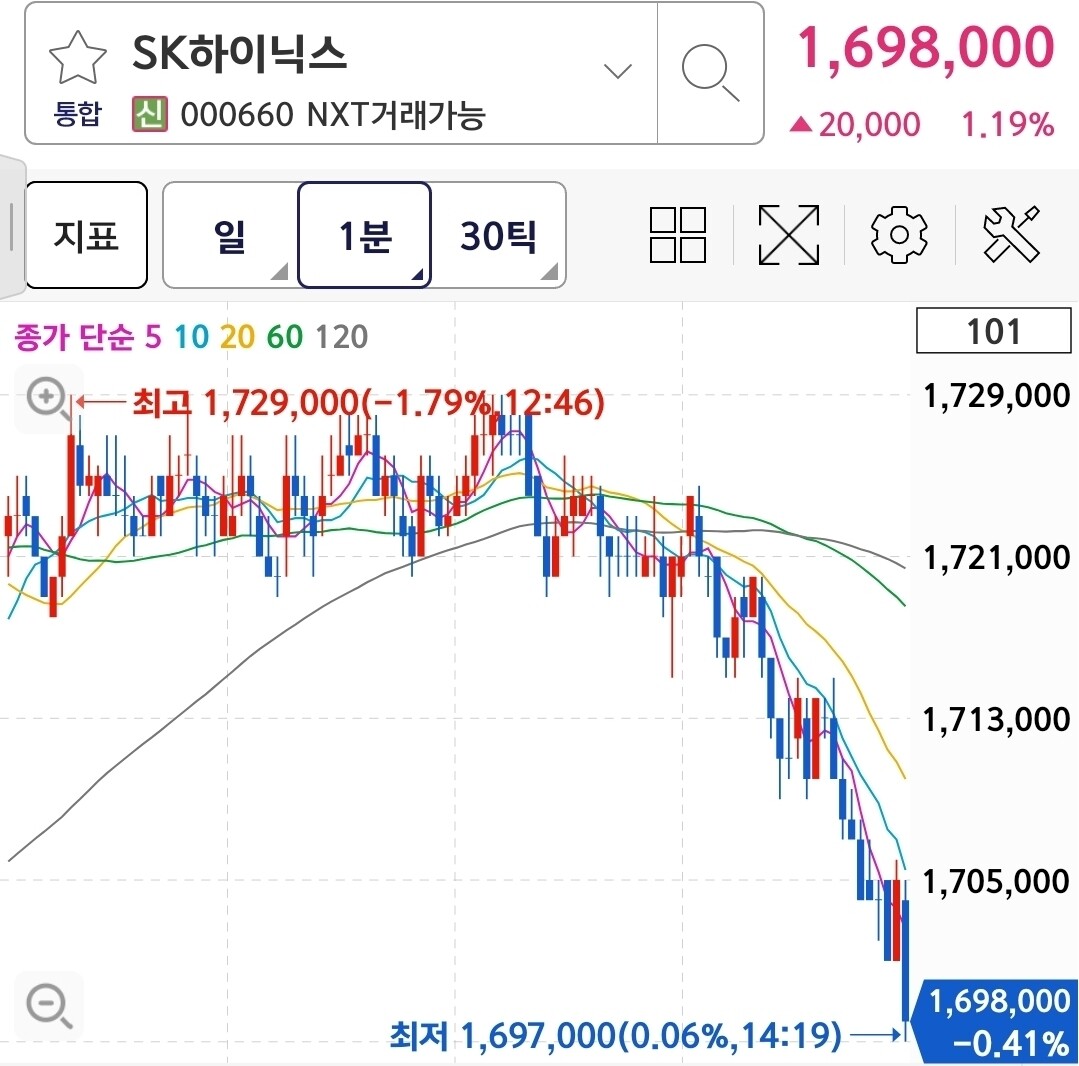
Task: Open the drawing tools wrench icon
Action: pos(1011,235)
